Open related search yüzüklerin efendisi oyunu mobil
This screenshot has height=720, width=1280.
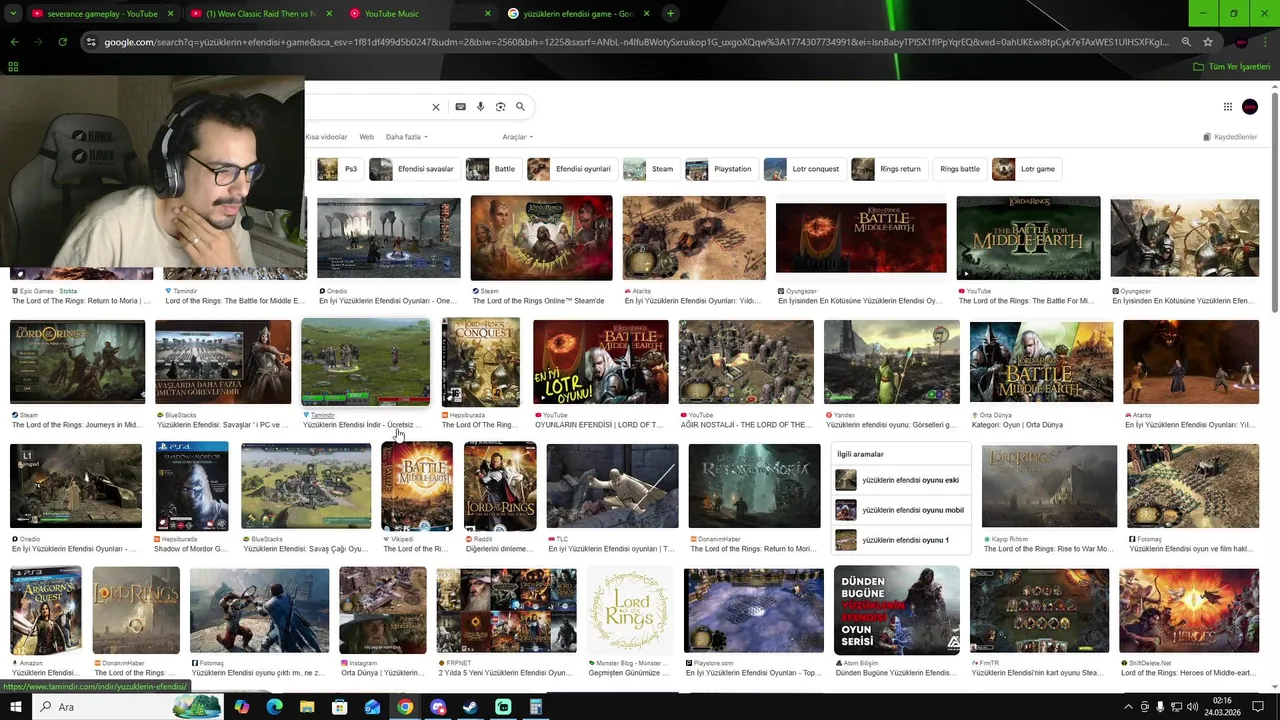point(900,510)
